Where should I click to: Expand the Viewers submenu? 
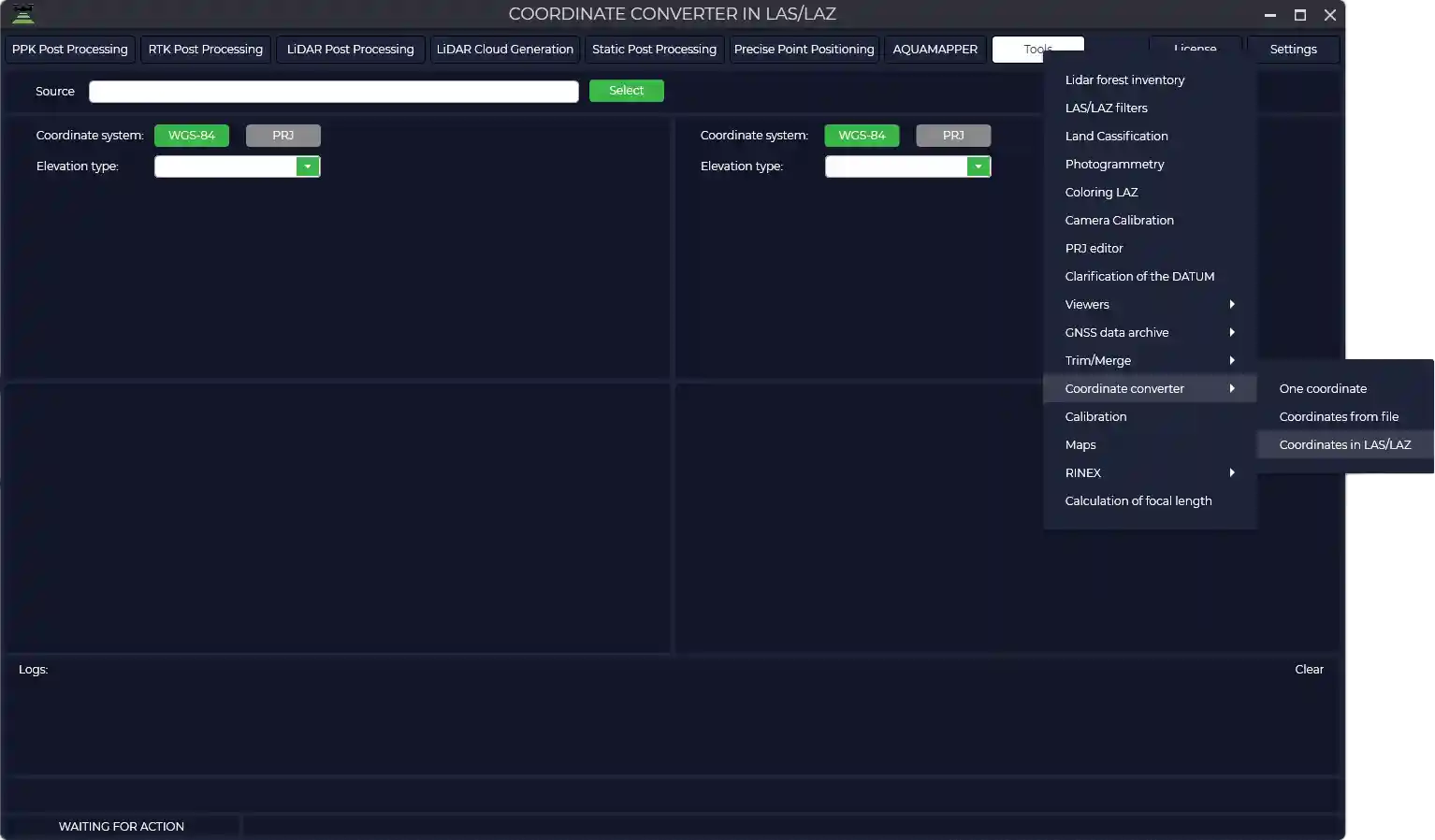pyautogui.click(x=1150, y=305)
